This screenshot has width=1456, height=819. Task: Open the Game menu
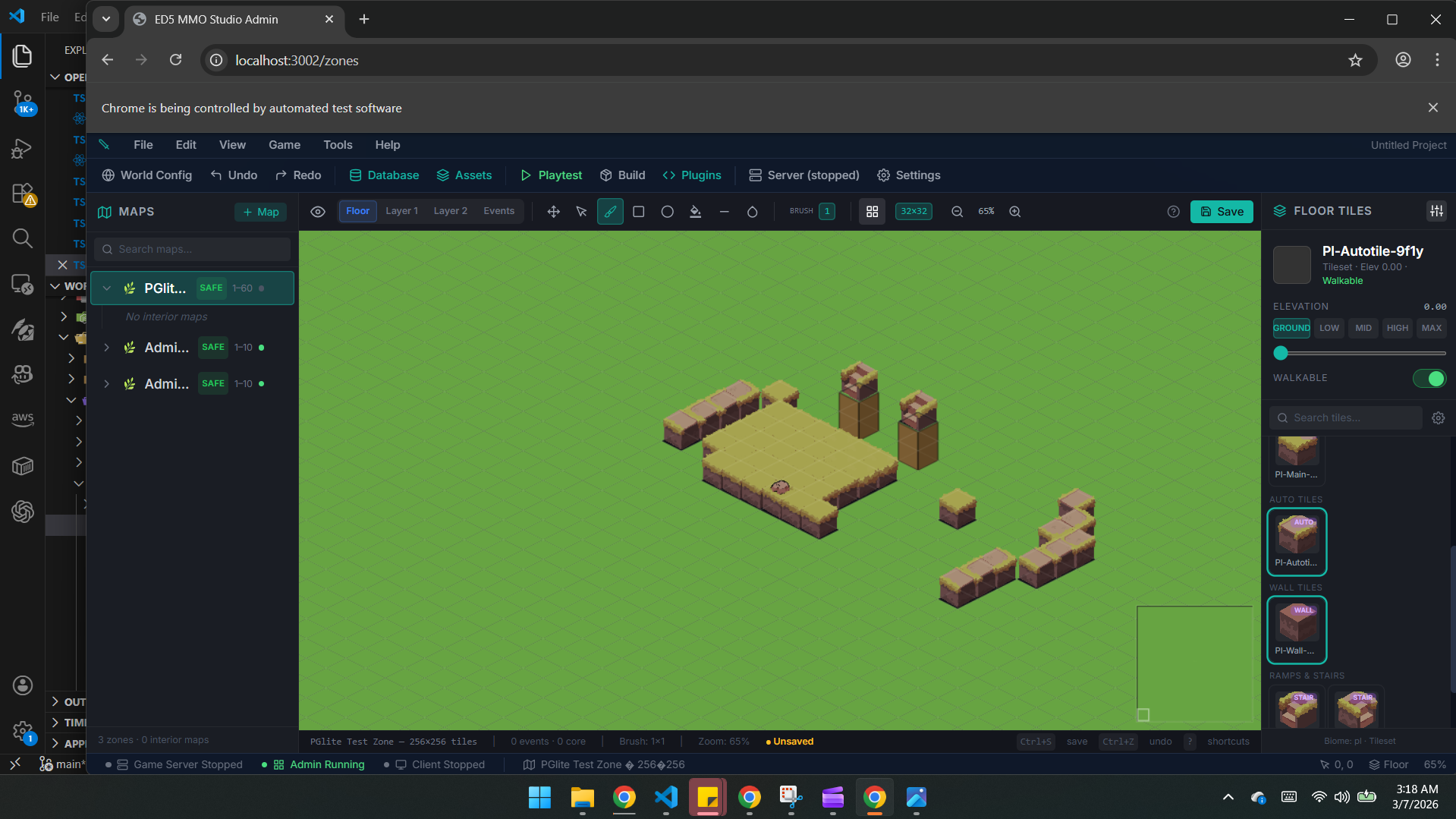point(285,145)
